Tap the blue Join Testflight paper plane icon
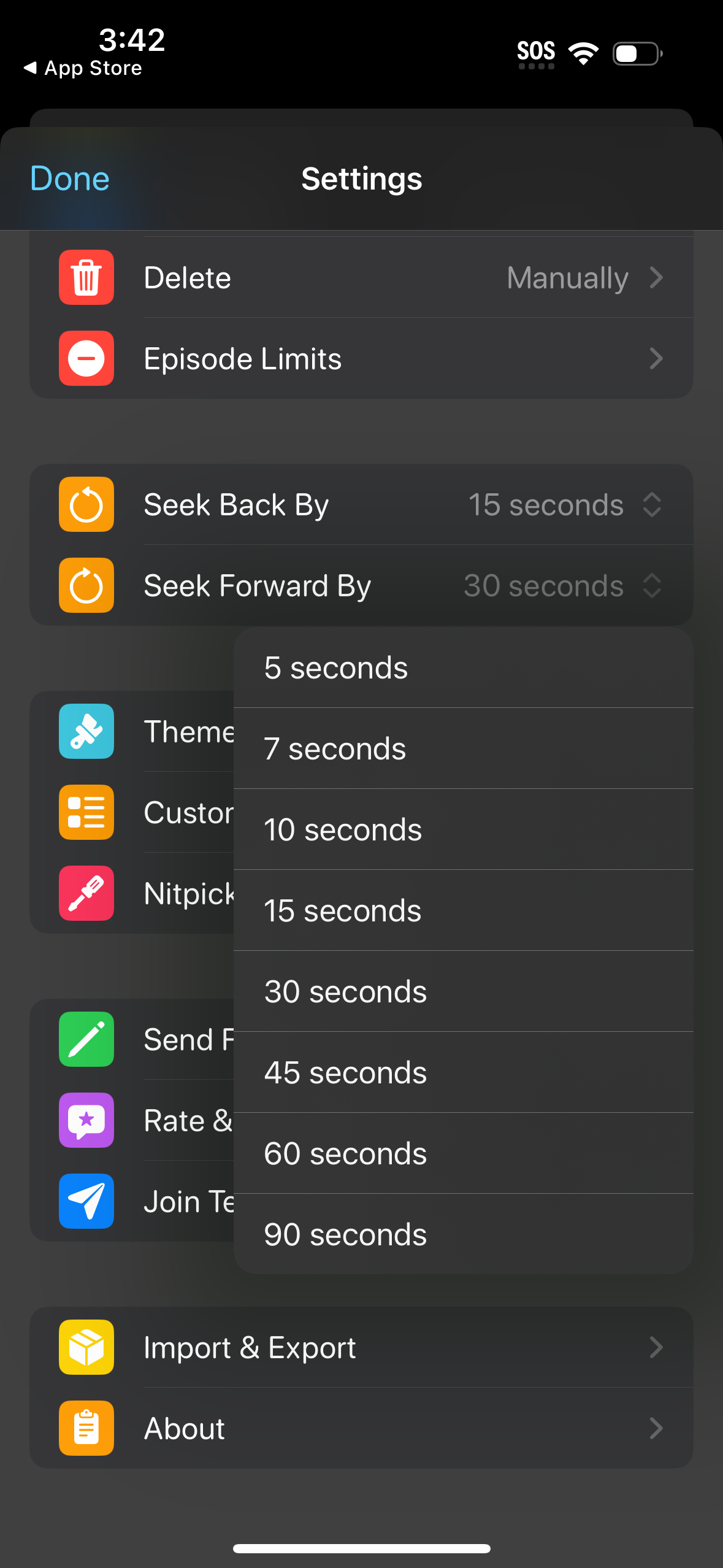The width and height of the screenshot is (723, 1568). click(86, 1201)
